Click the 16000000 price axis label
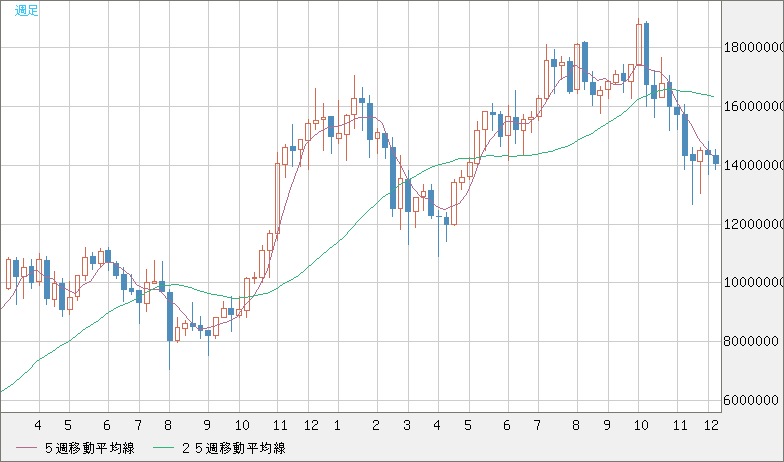The height and width of the screenshot is (462, 784). (753, 106)
